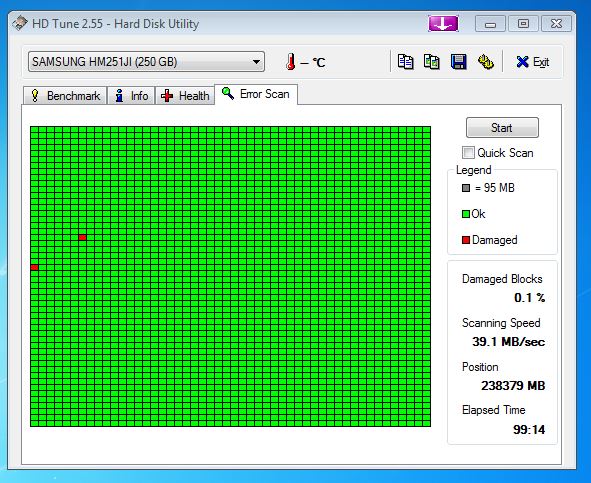The image size is (591, 483).
Task: Switch to the Health tab
Action: [x=185, y=96]
